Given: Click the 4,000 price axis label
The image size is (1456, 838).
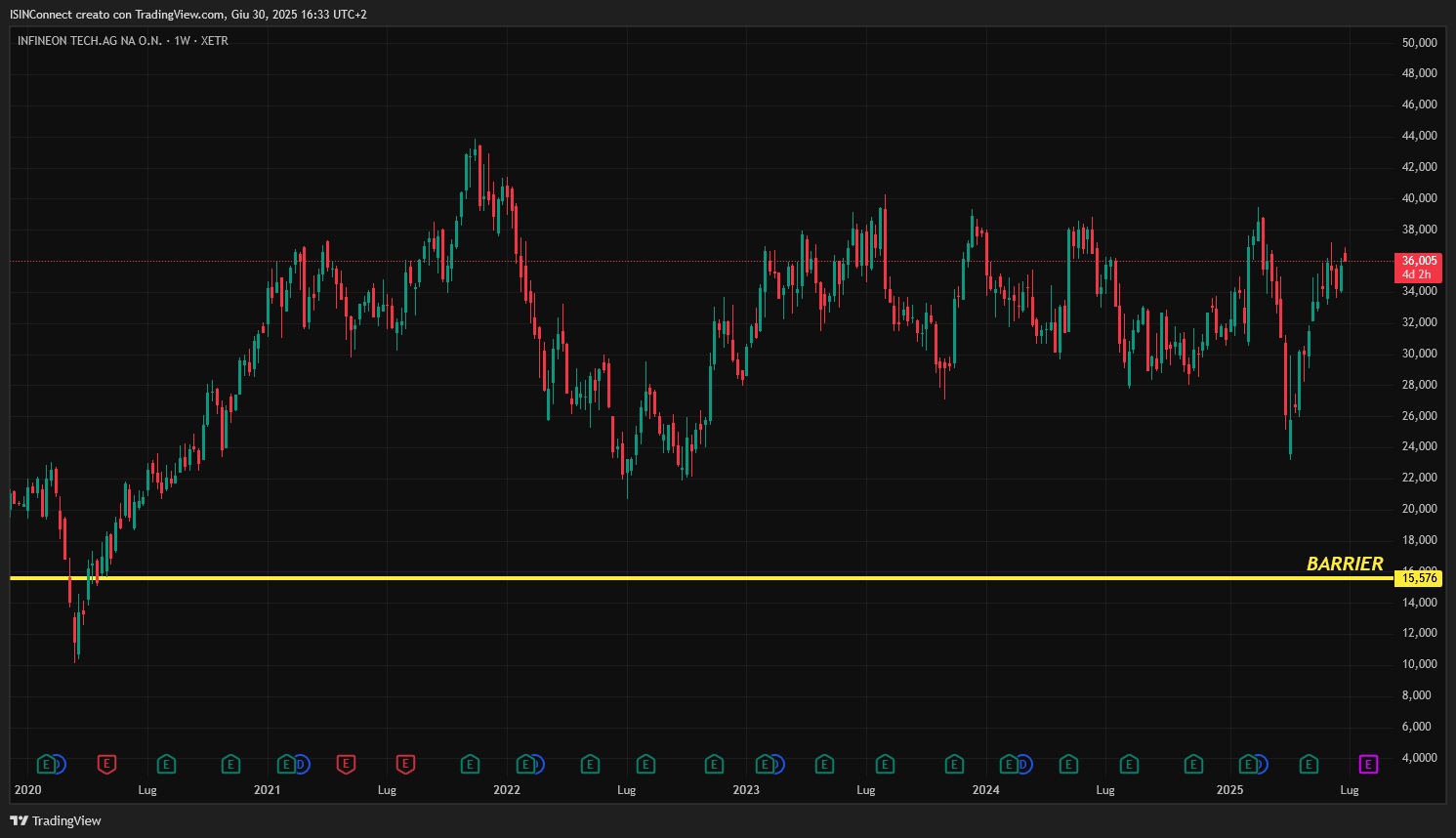Looking at the screenshot, I should click(x=1419, y=758).
